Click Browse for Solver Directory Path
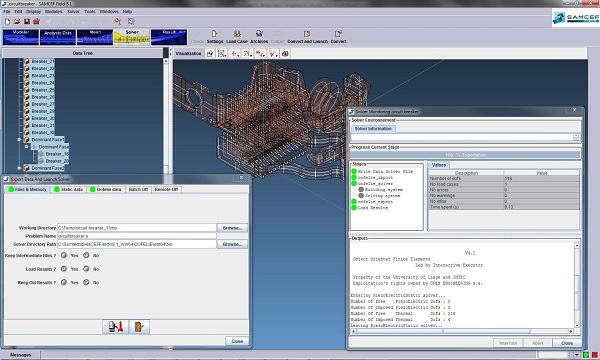This screenshot has height=360, width=600. coord(232,244)
